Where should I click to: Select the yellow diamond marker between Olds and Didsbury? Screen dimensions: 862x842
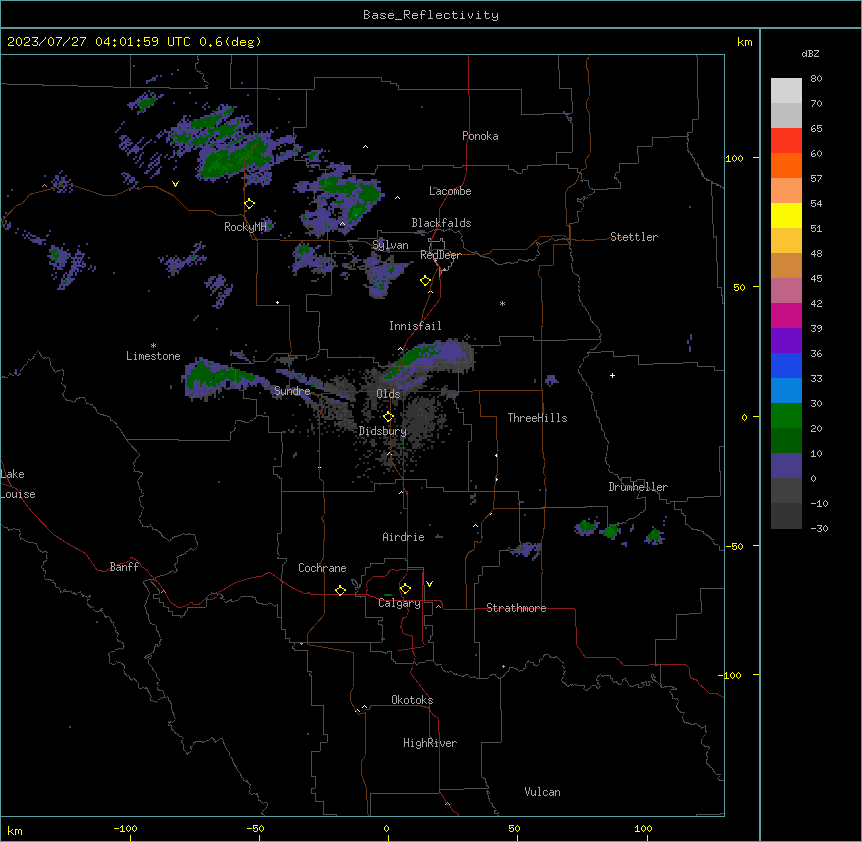(389, 417)
